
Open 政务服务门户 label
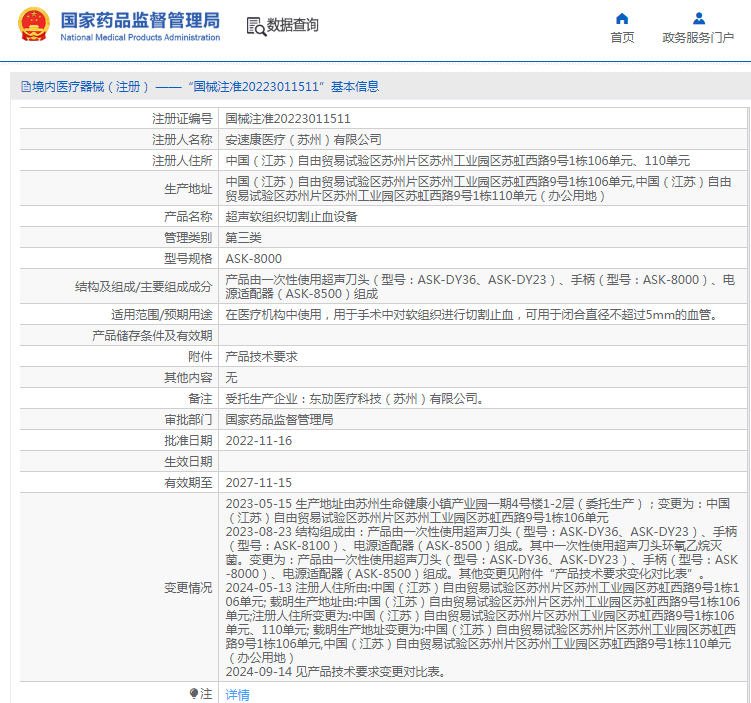click(698, 37)
